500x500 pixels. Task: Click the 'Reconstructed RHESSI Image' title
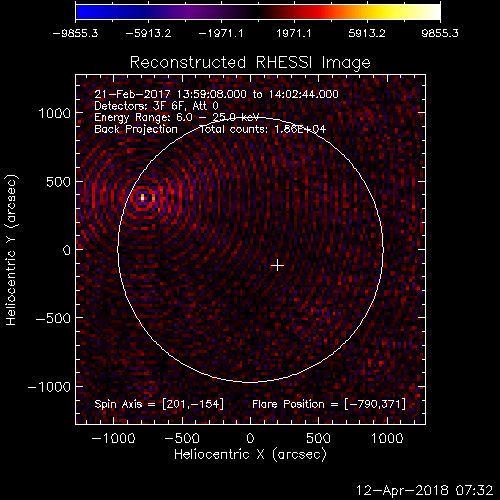(x=250, y=63)
